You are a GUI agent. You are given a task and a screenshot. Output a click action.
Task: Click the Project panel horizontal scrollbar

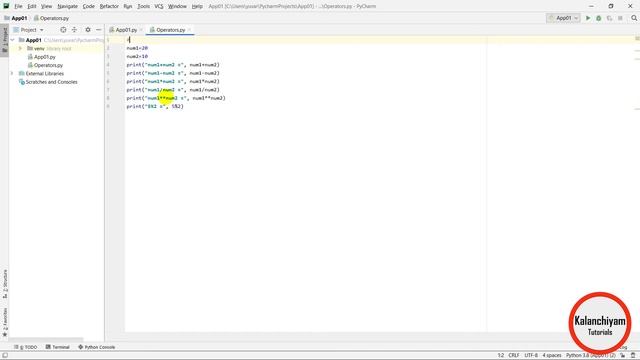(46, 339)
